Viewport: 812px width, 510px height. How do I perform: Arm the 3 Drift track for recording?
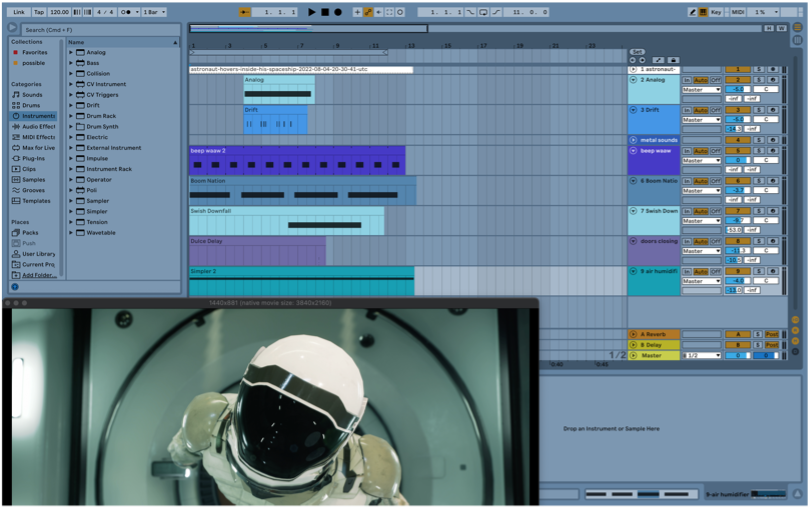pyautogui.click(x=773, y=110)
